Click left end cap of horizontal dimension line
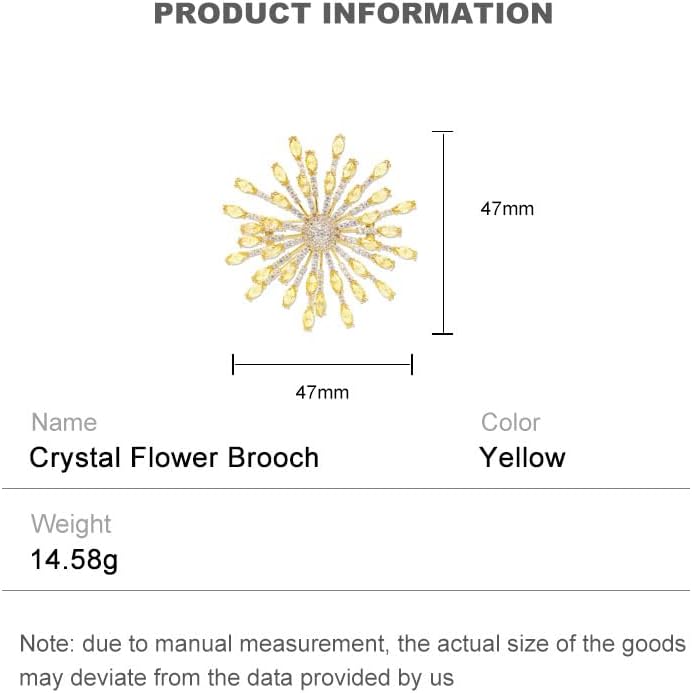 (233, 365)
